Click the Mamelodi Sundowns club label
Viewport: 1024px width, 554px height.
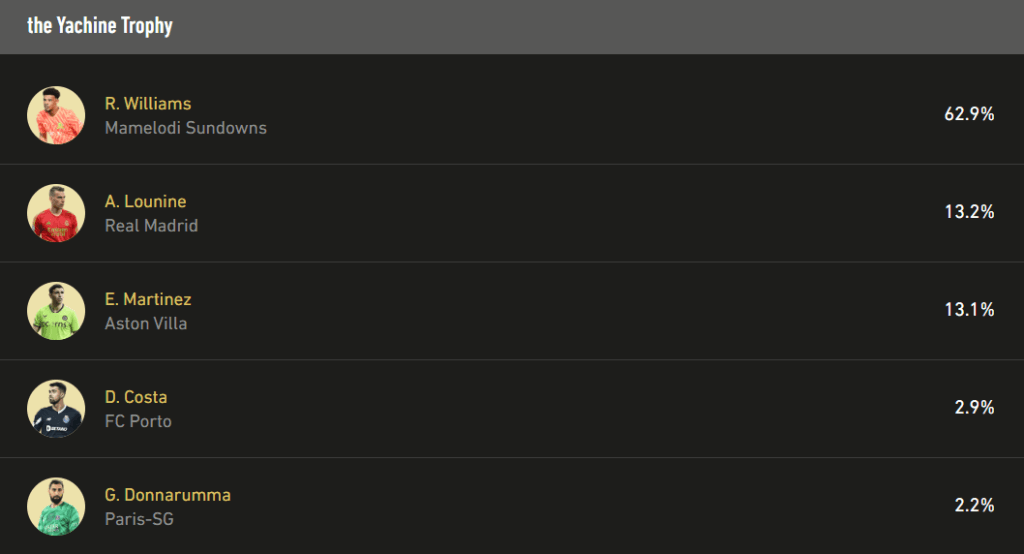[186, 128]
